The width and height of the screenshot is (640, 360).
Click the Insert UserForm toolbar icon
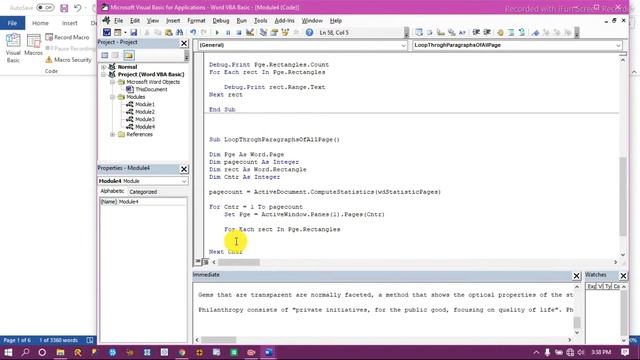(118, 32)
